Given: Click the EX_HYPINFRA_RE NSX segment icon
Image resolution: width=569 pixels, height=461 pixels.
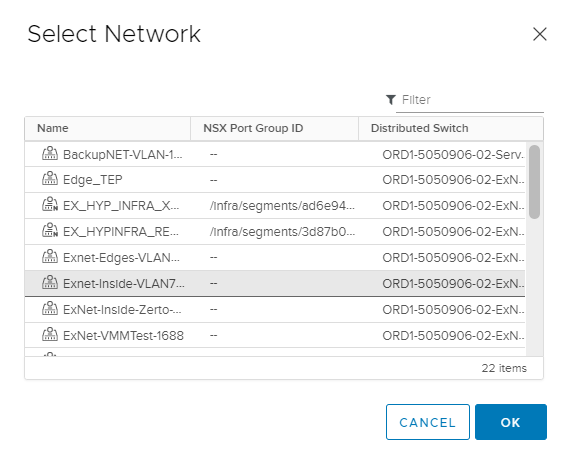Looking at the screenshot, I should (x=50, y=230).
